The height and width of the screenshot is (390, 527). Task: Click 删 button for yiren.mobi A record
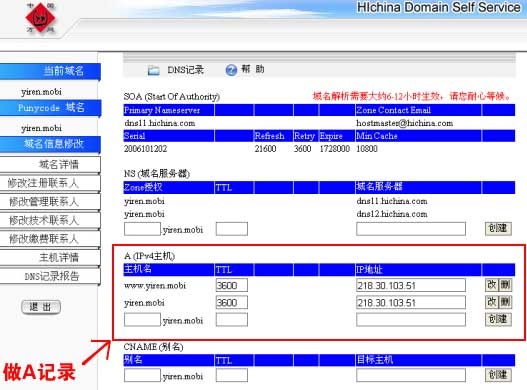pyautogui.click(x=505, y=302)
